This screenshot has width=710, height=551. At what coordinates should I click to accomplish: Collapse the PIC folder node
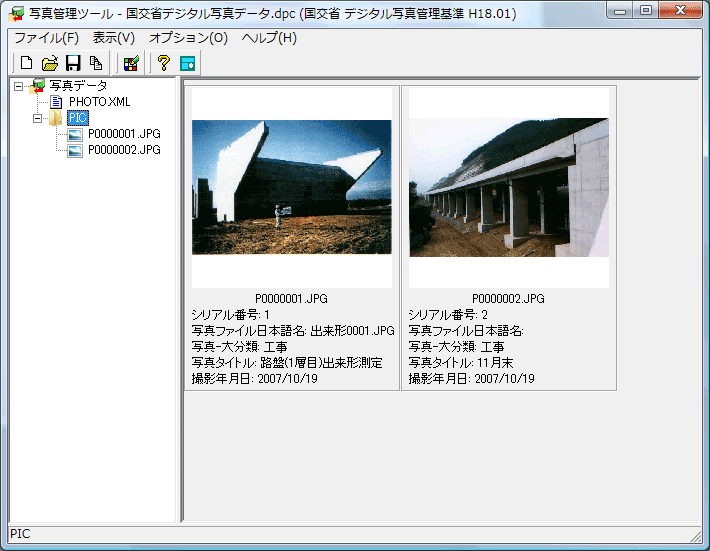tap(38, 119)
